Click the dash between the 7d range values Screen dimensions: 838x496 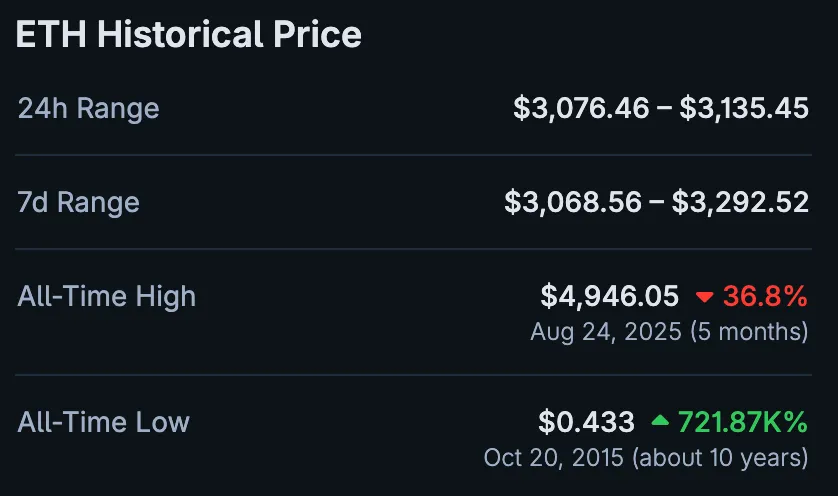point(657,202)
